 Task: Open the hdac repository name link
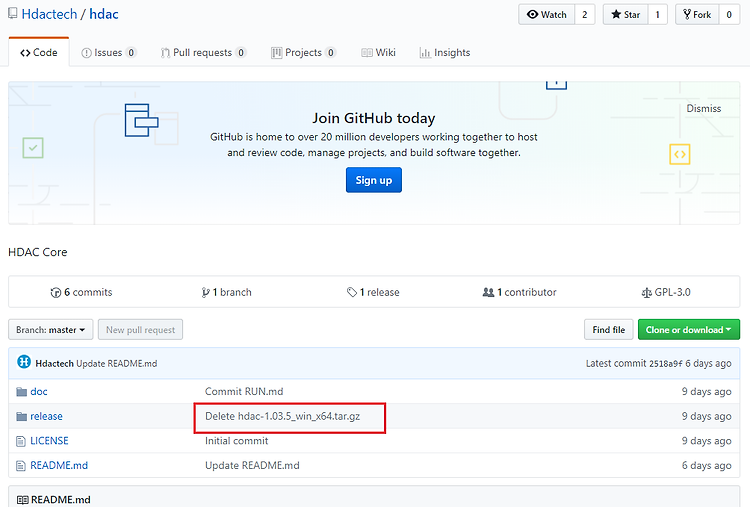point(104,14)
